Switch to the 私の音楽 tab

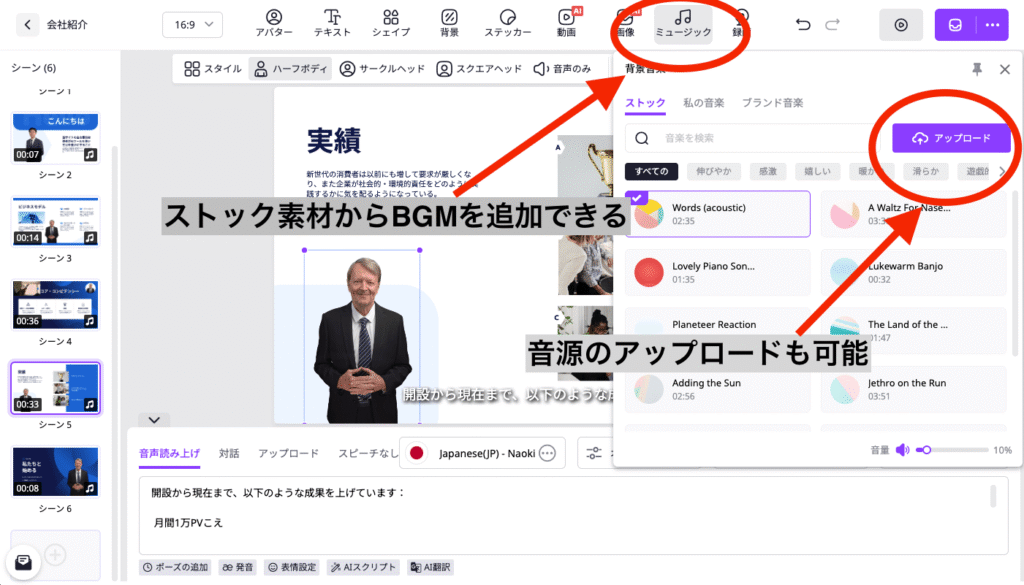(703, 103)
